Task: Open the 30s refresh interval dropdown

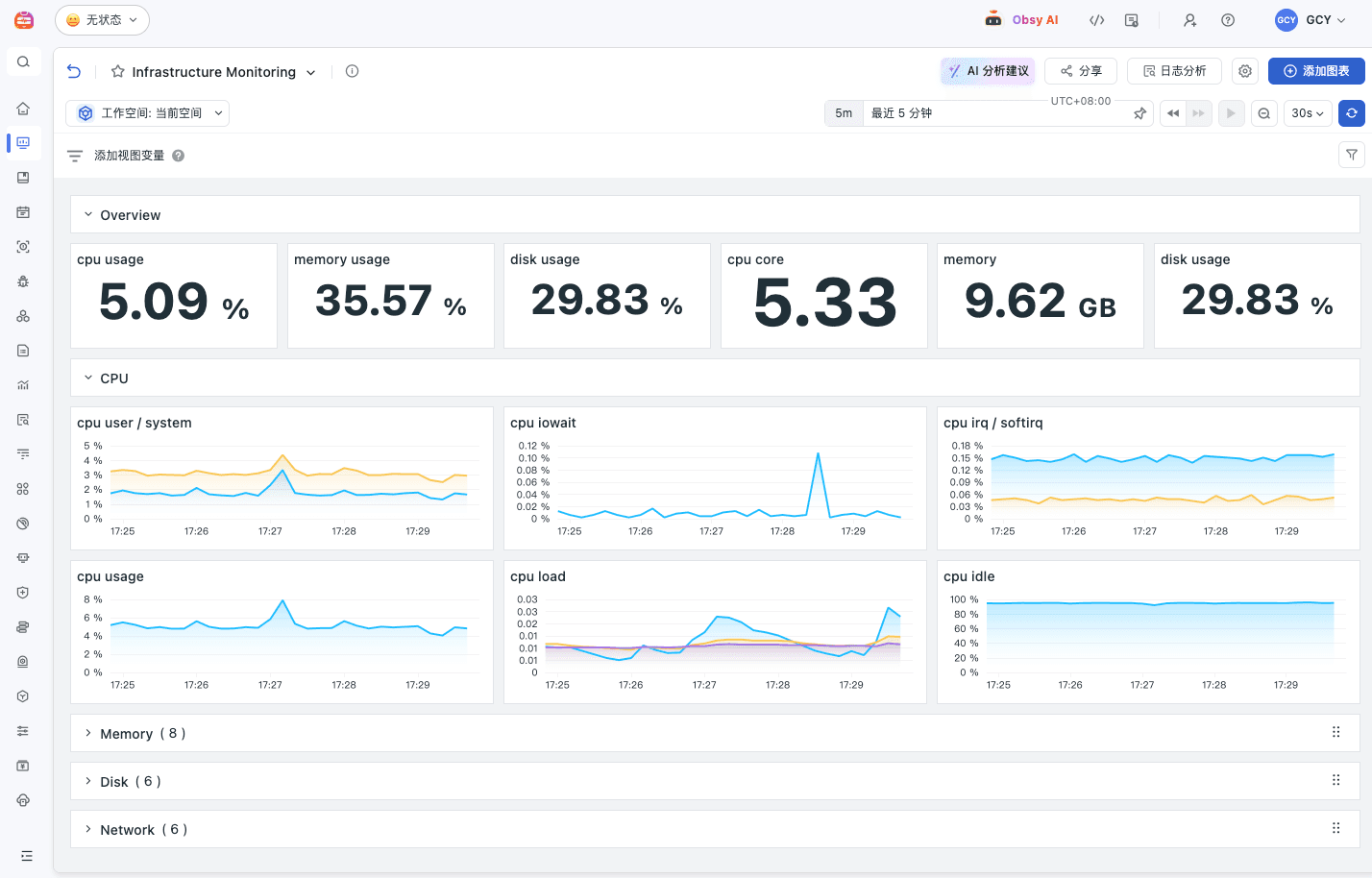Action: pyautogui.click(x=1308, y=113)
